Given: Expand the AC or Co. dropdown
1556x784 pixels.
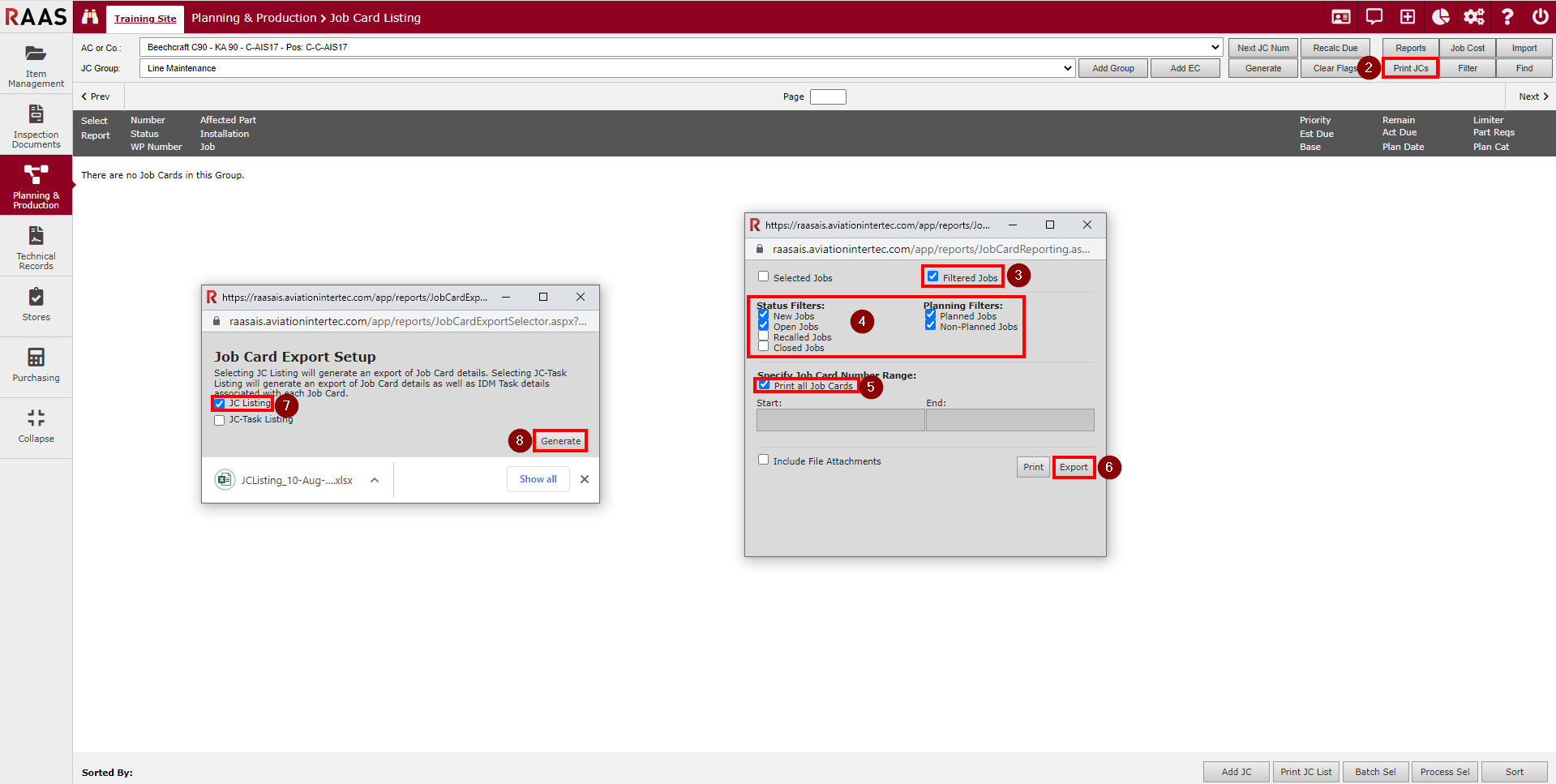Looking at the screenshot, I should point(1215,47).
